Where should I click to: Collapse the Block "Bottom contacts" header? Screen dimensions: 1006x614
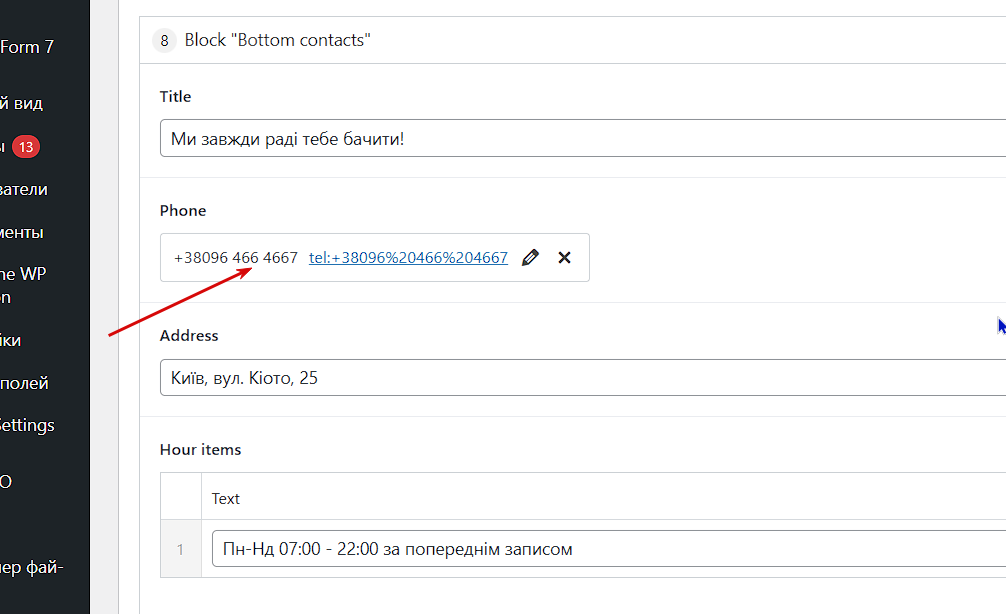point(278,41)
